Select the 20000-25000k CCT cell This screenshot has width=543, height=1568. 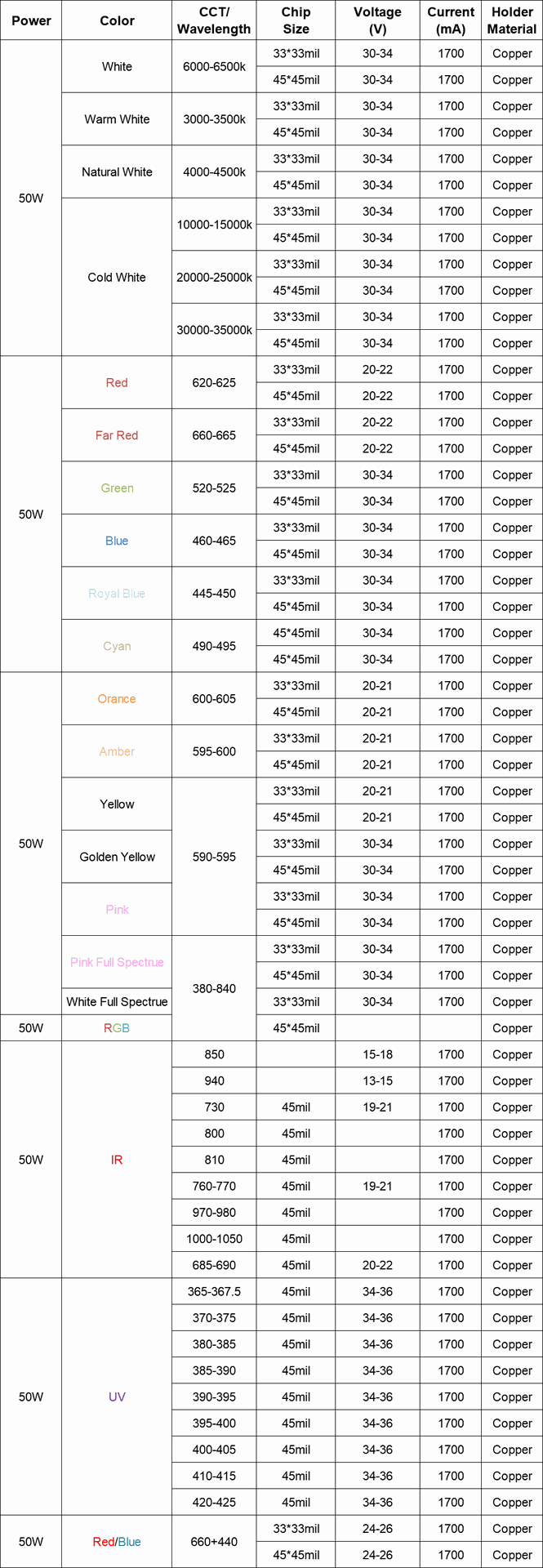[x=214, y=277]
